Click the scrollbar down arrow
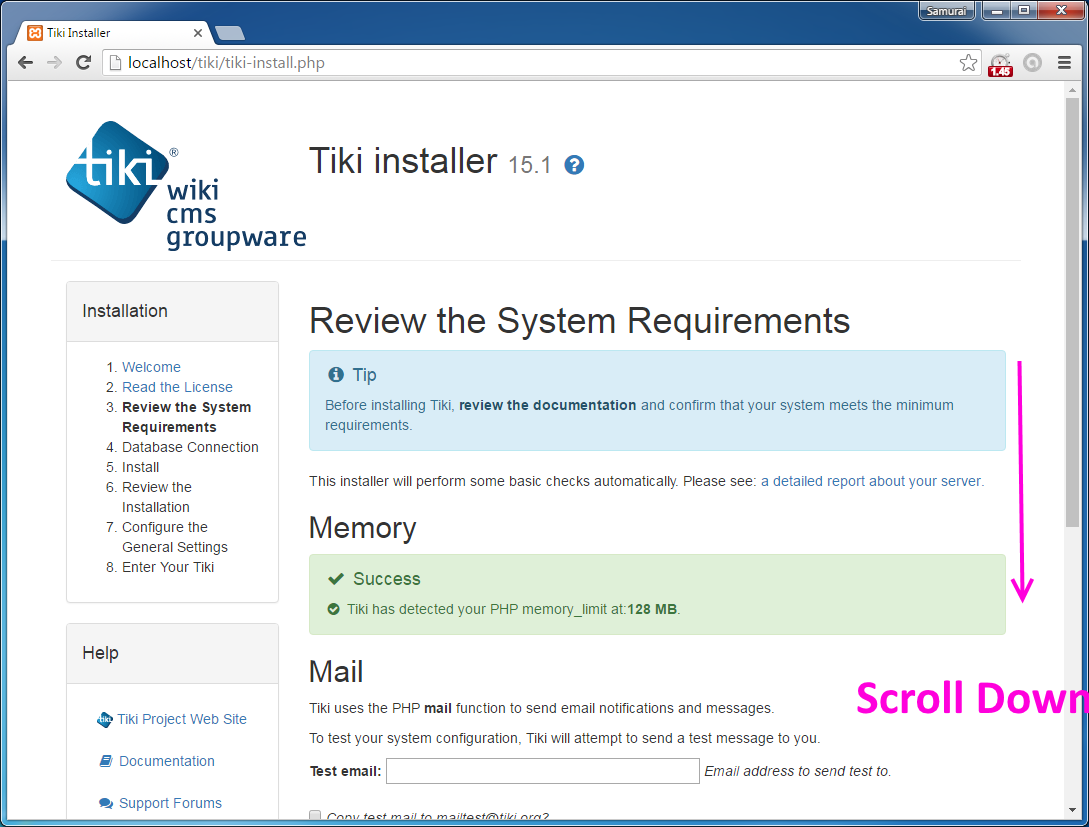 point(1072,810)
